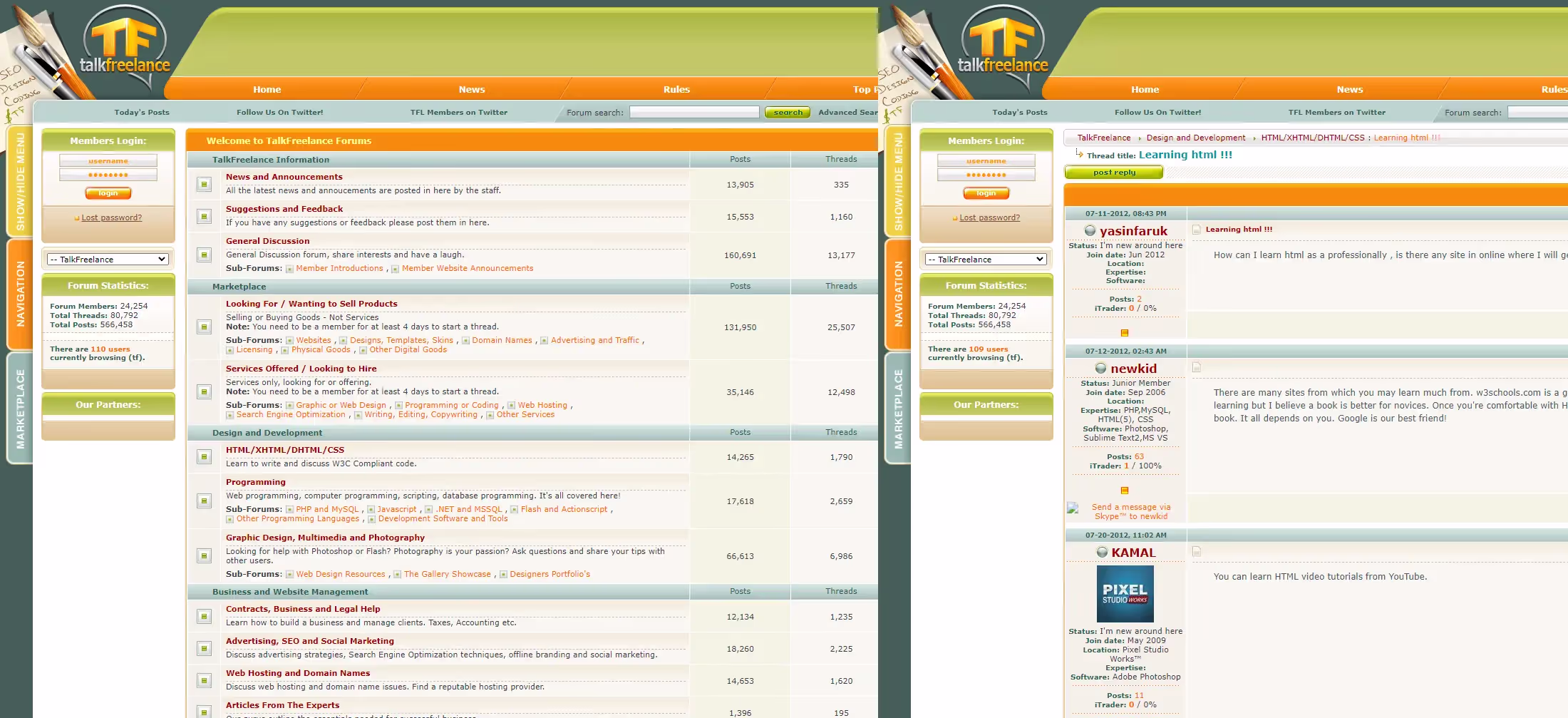
Task: Open Search Engine Optimization sub-forum
Action: pyautogui.click(x=291, y=415)
